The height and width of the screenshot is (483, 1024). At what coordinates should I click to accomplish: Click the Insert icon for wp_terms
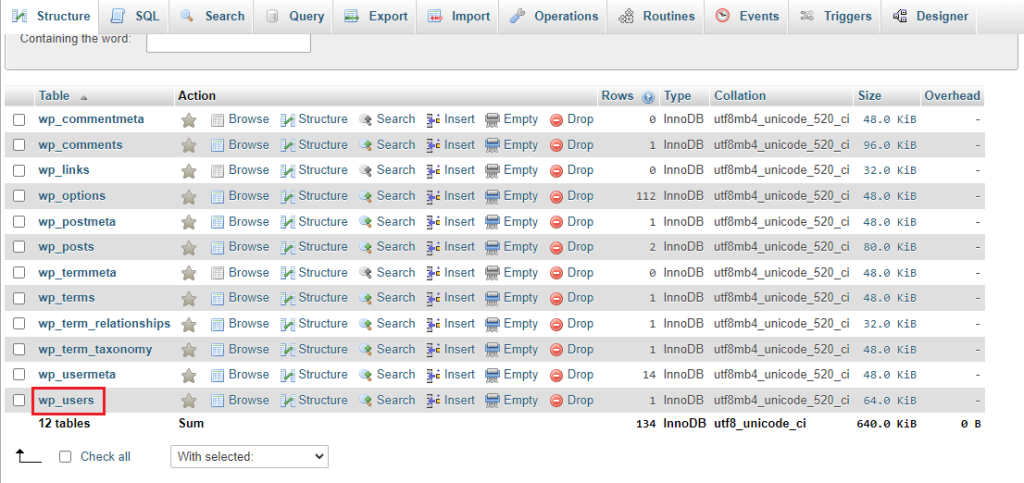[434, 298]
